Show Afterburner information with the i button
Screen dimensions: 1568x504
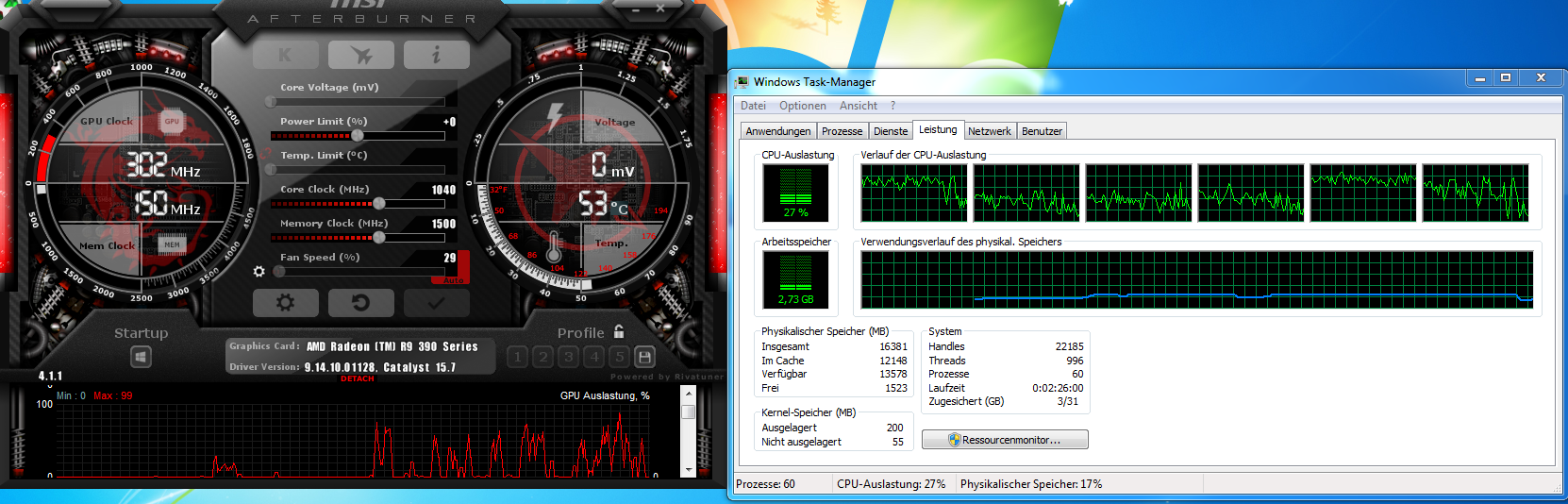point(436,55)
